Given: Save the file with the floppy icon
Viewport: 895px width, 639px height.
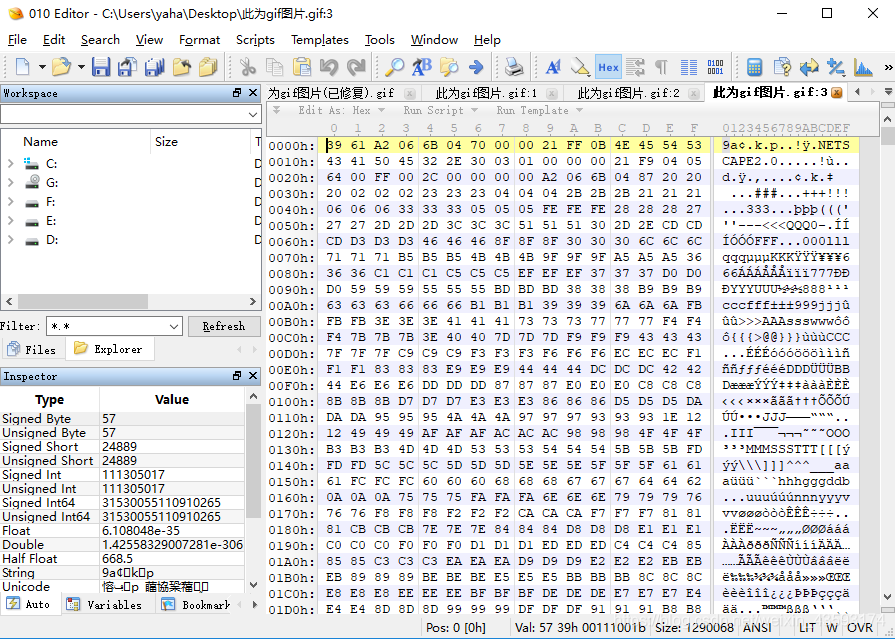Looking at the screenshot, I should [x=101, y=67].
